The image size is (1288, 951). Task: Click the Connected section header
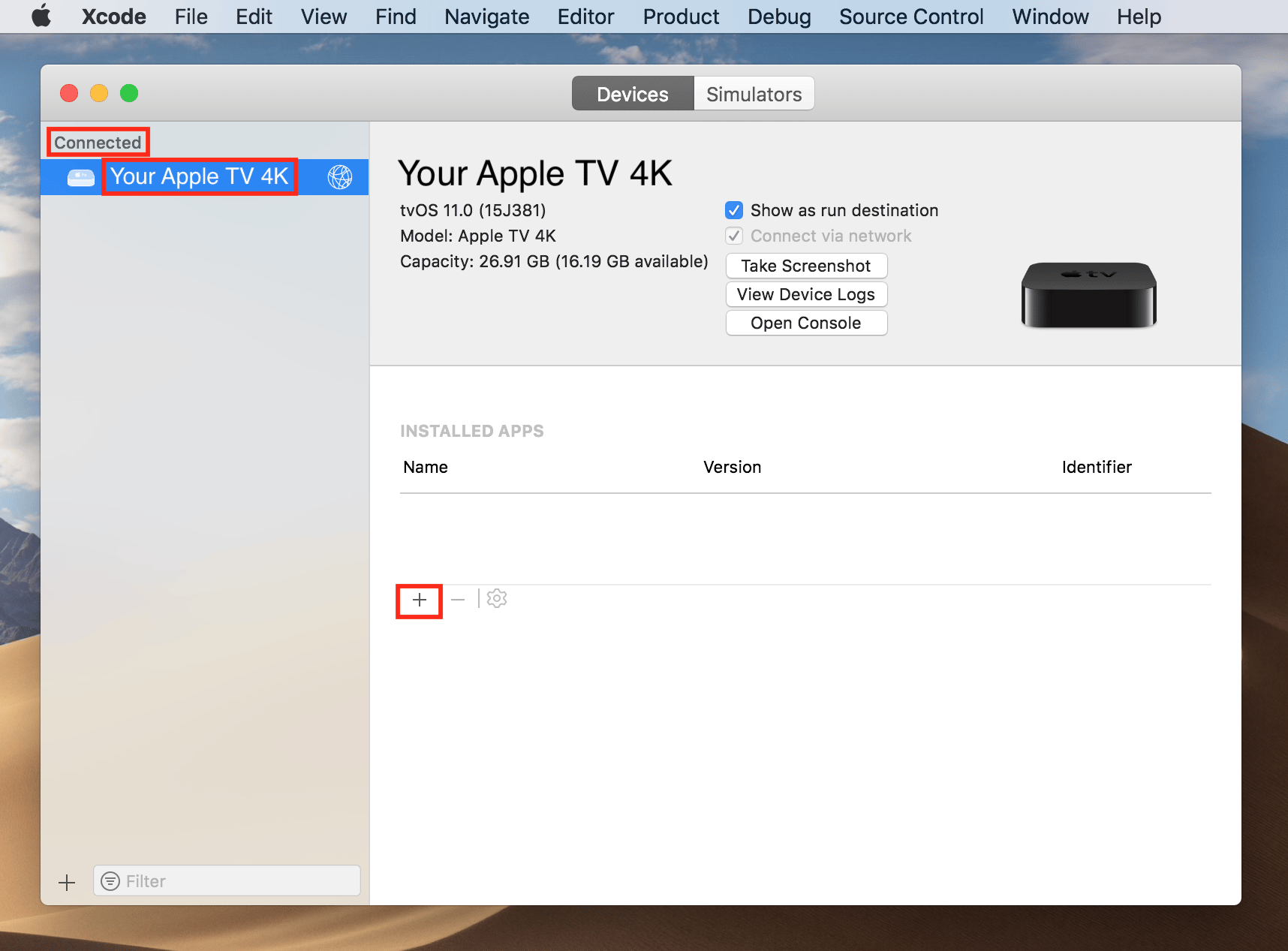98,143
